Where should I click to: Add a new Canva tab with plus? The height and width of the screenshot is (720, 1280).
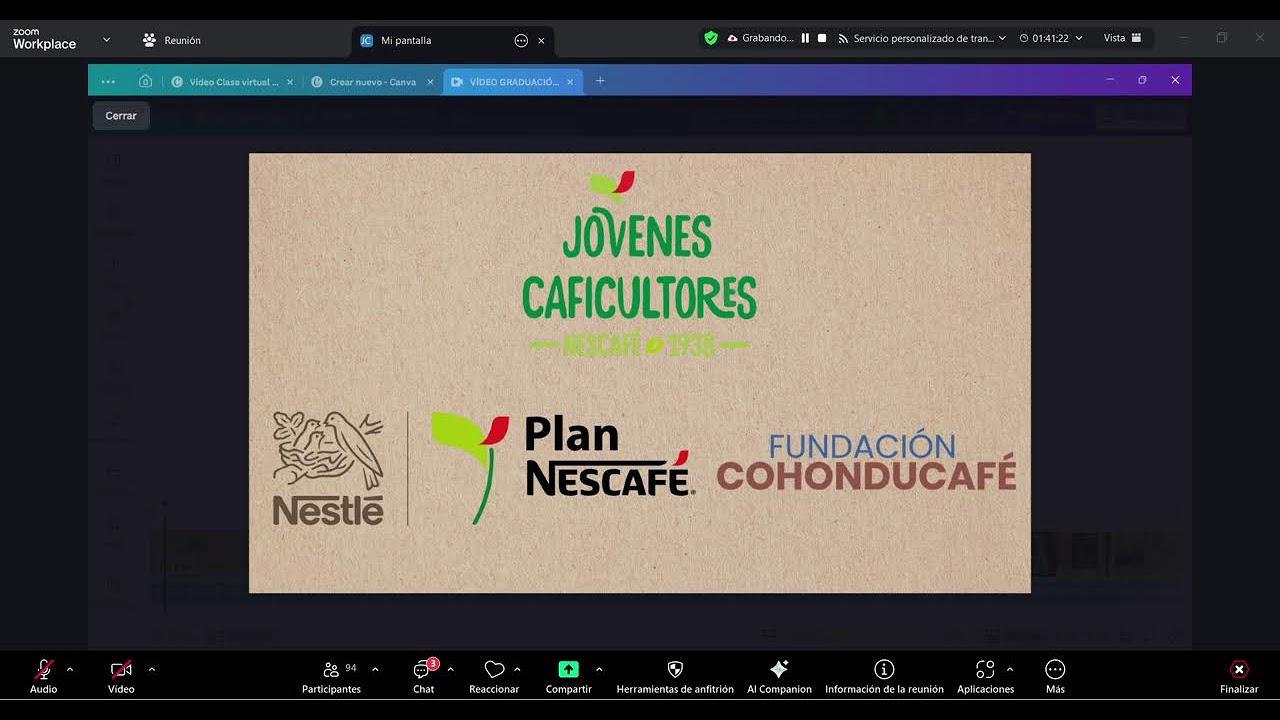click(x=600, y=81)
